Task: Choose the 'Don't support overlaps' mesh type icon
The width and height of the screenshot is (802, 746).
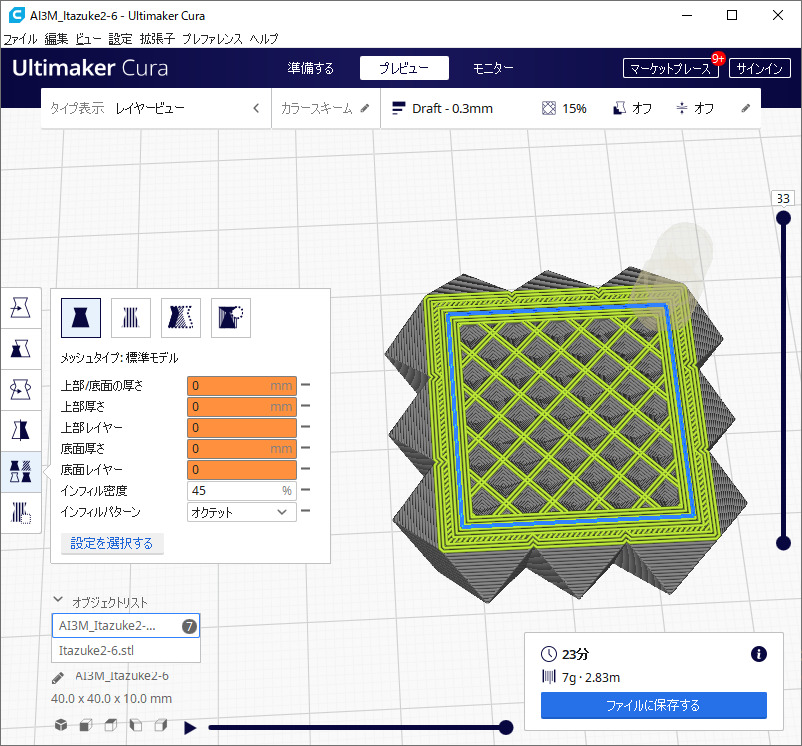Action: 230,318
